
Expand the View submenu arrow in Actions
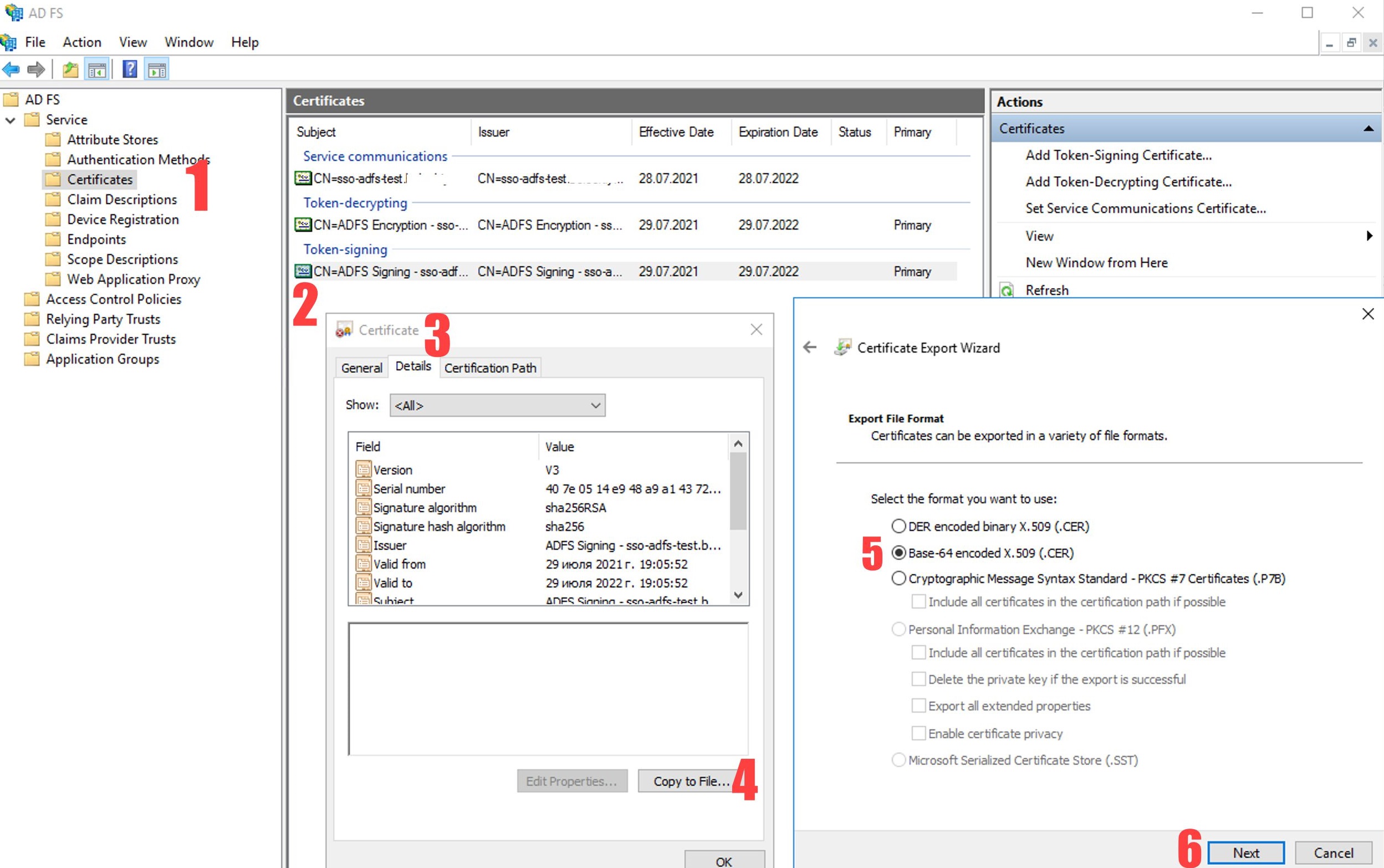coord(1369,236)
